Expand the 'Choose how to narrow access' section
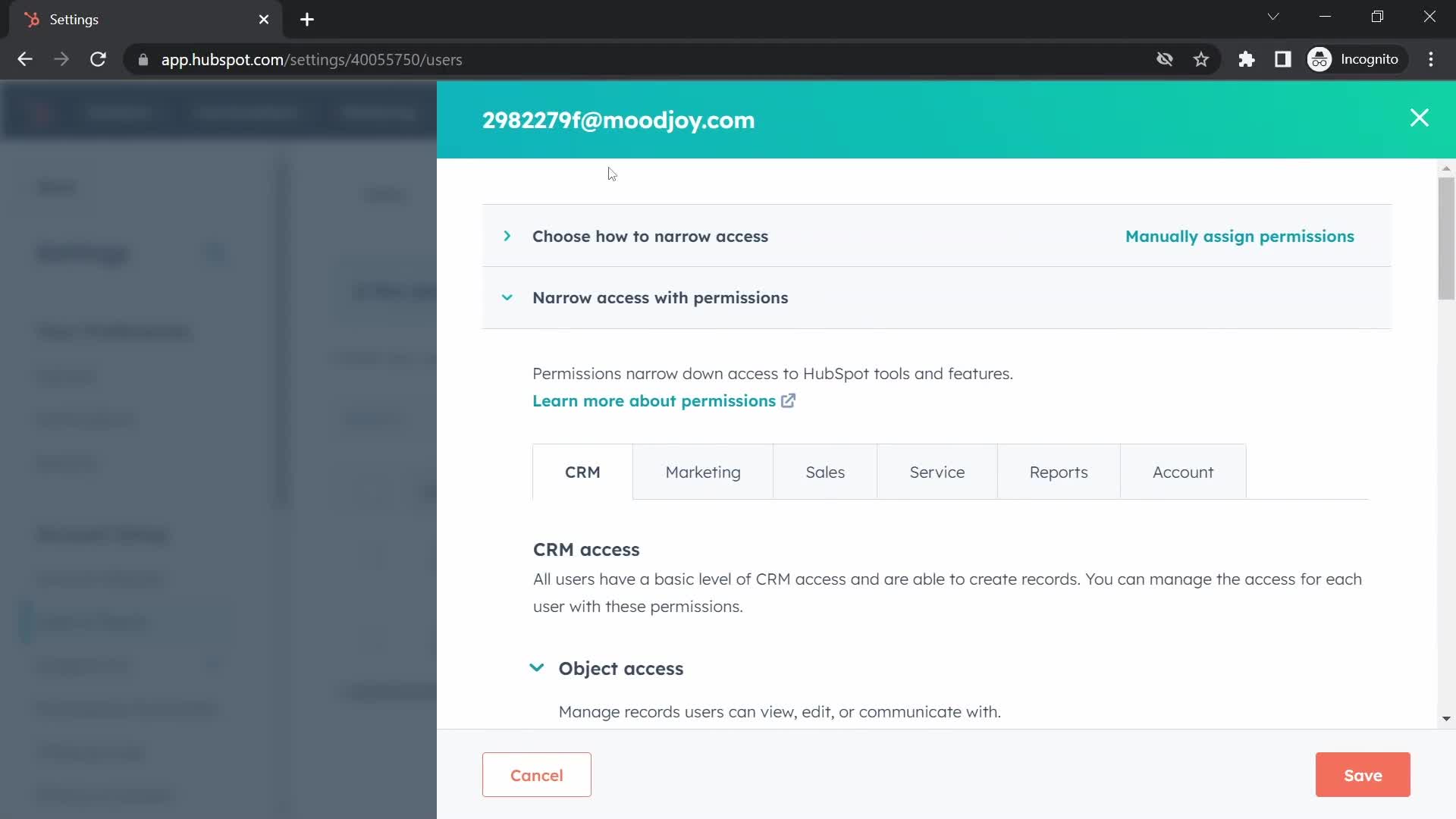This screenshot has height=819, width=1456. point(506,235)
